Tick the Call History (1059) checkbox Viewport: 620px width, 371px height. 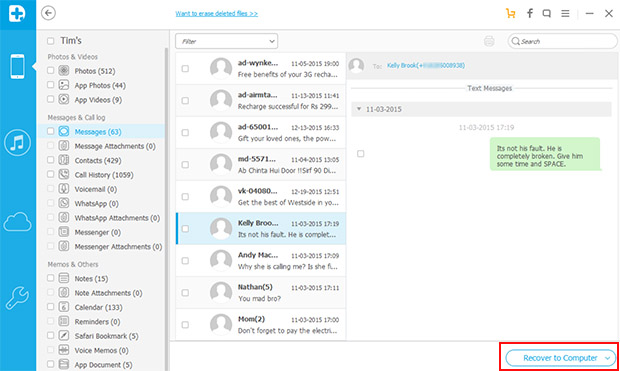(51, 174)
